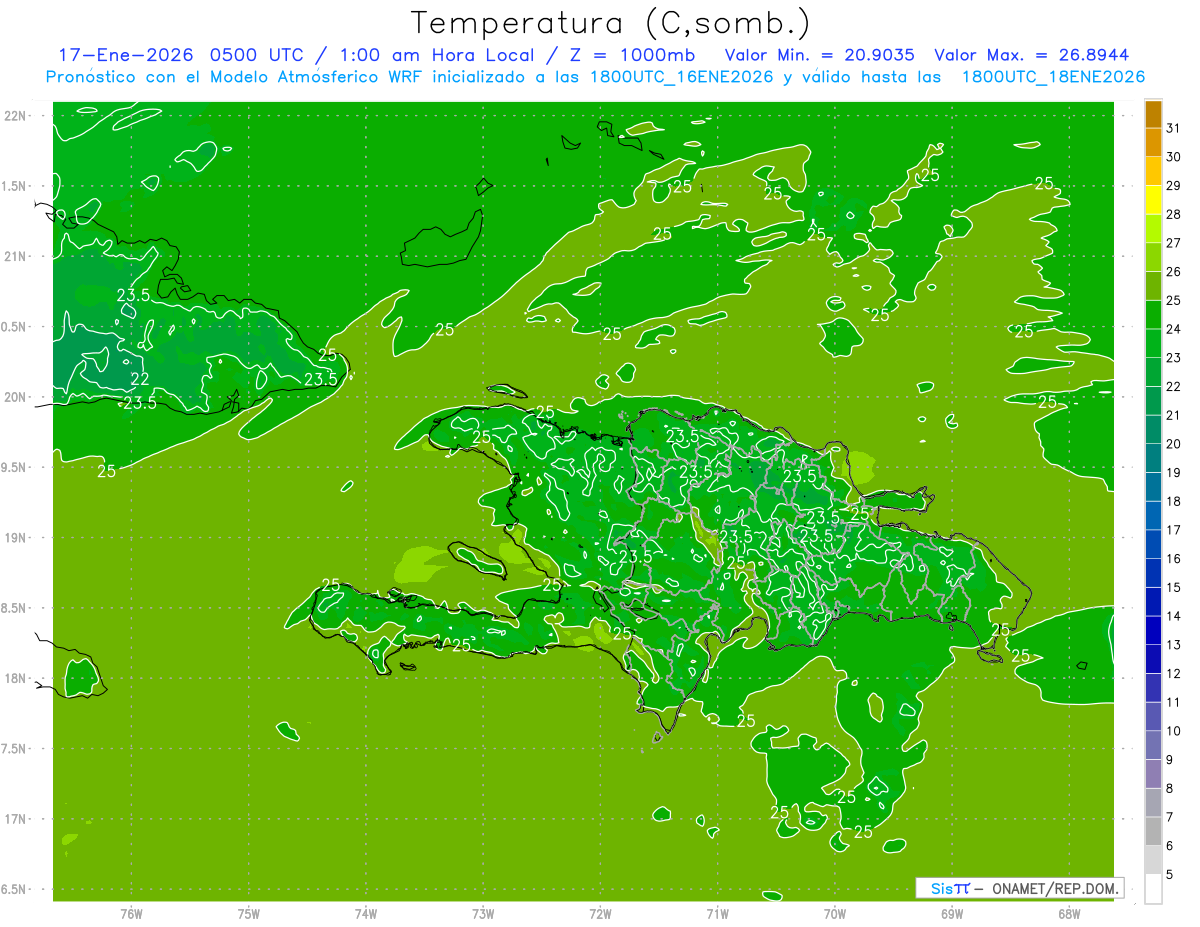Click the '73W' longitude axis label
1200x927 pixels.
483,913
